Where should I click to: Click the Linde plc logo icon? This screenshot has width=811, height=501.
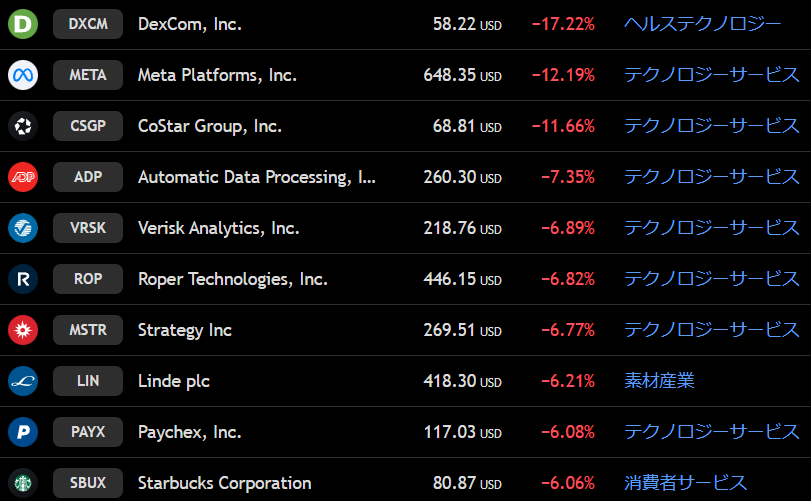(x=22, y=381)
